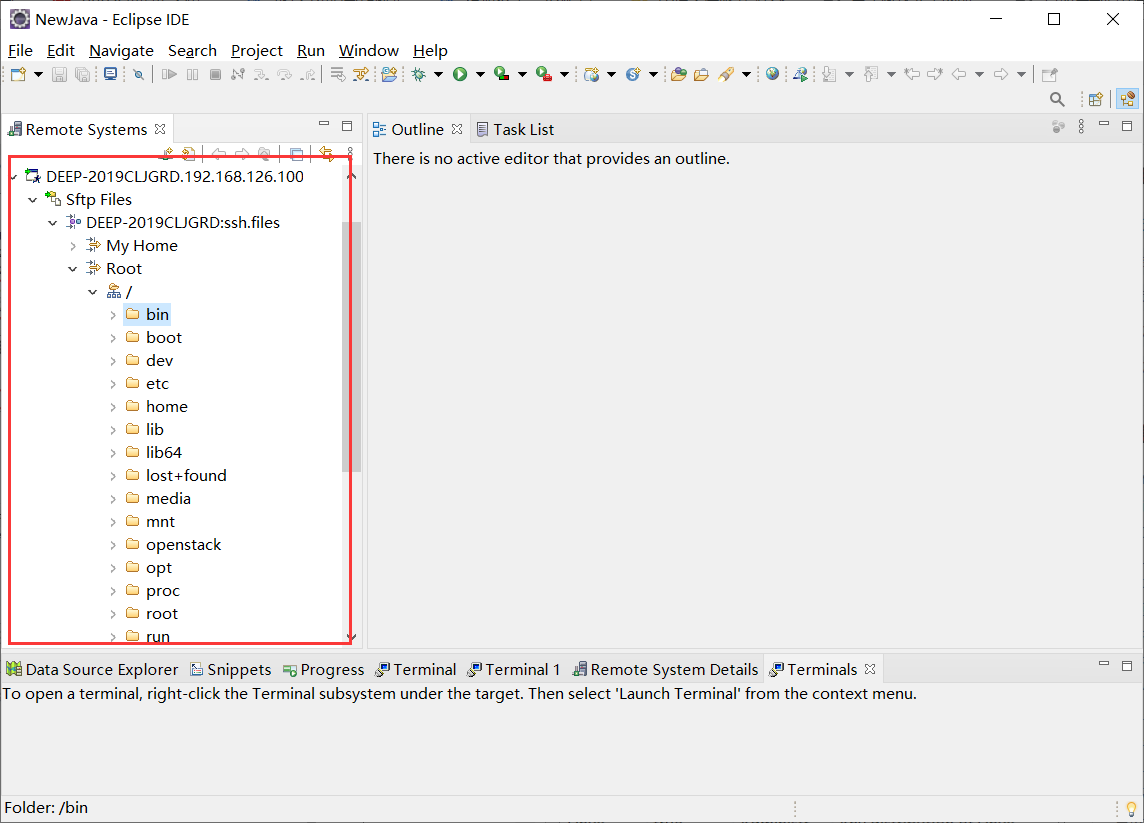Collapse the Sftp Files node

pos(32,199)
